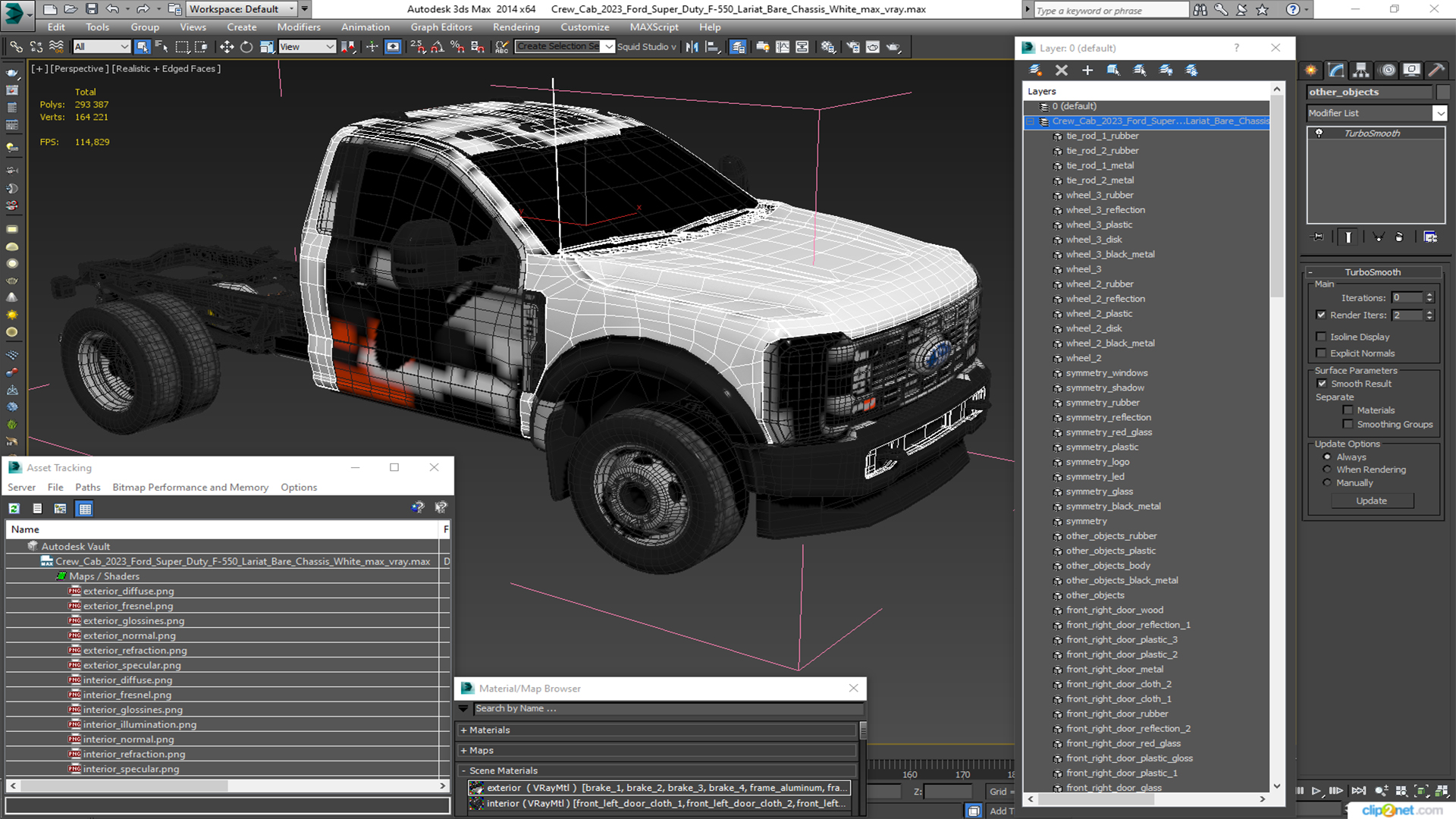Open Bitmap Performance and Memory menu

coord(190,488)
